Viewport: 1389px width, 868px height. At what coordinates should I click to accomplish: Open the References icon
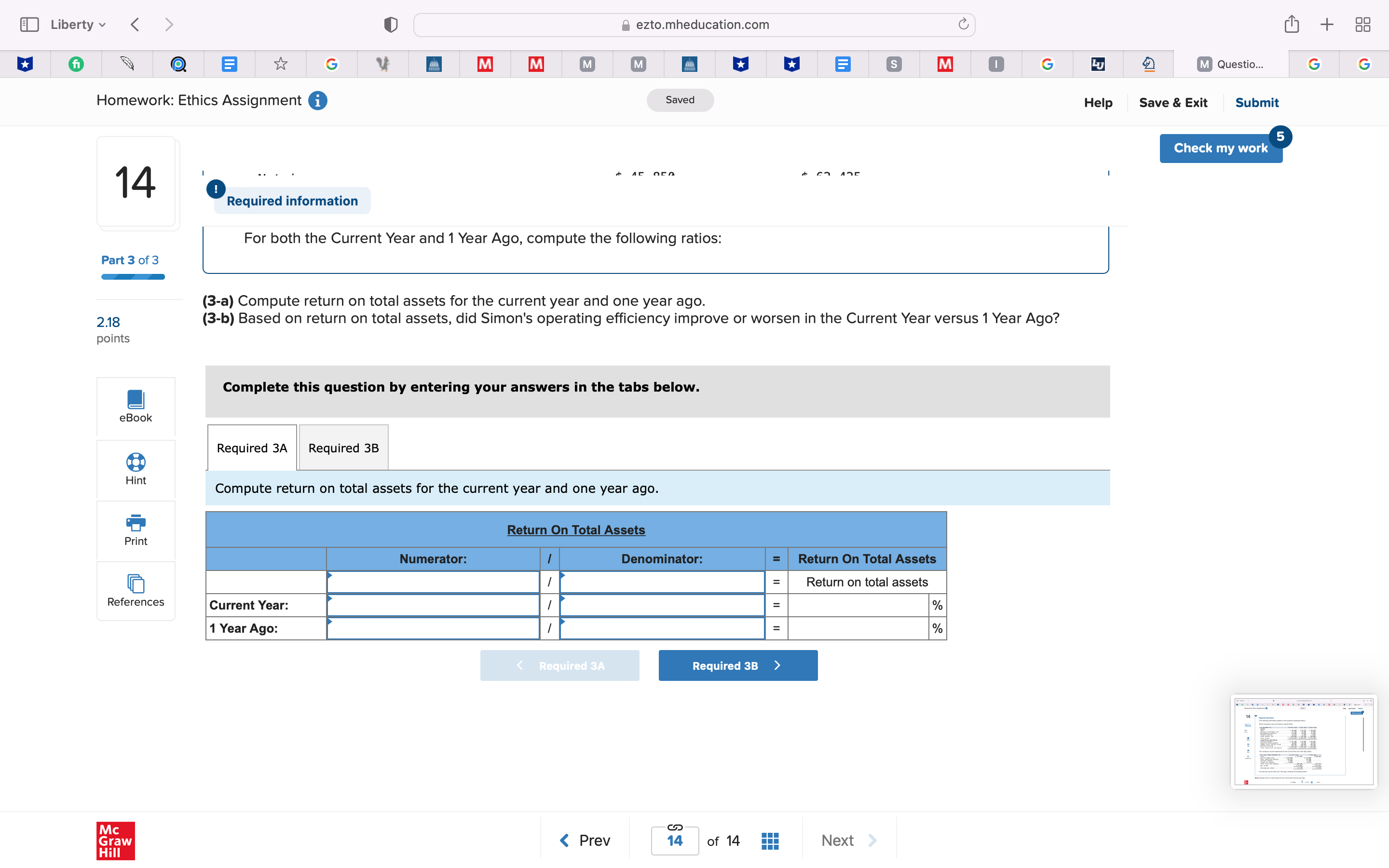point(136,584)
